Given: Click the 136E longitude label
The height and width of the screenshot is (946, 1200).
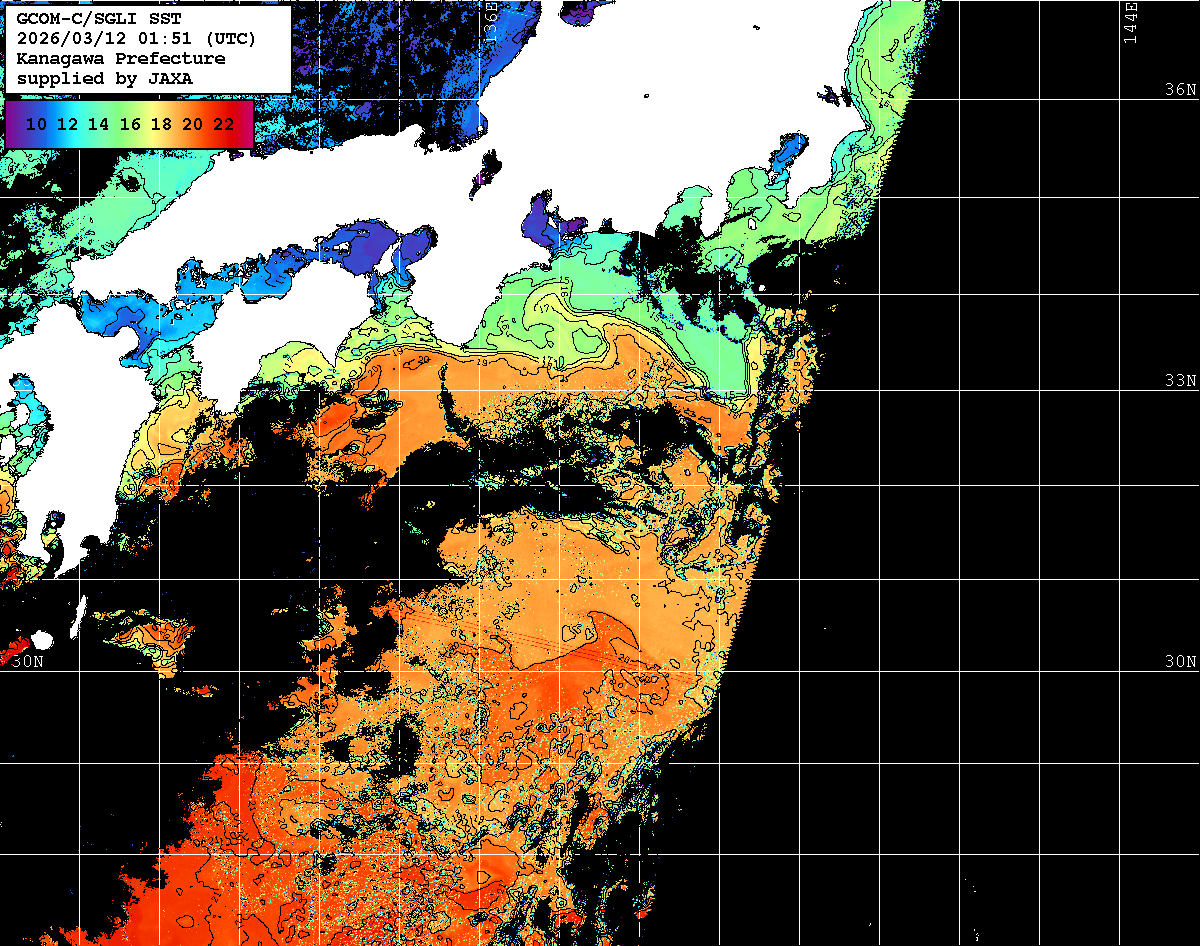Looking at the screenshot, I should coord(491,20).
